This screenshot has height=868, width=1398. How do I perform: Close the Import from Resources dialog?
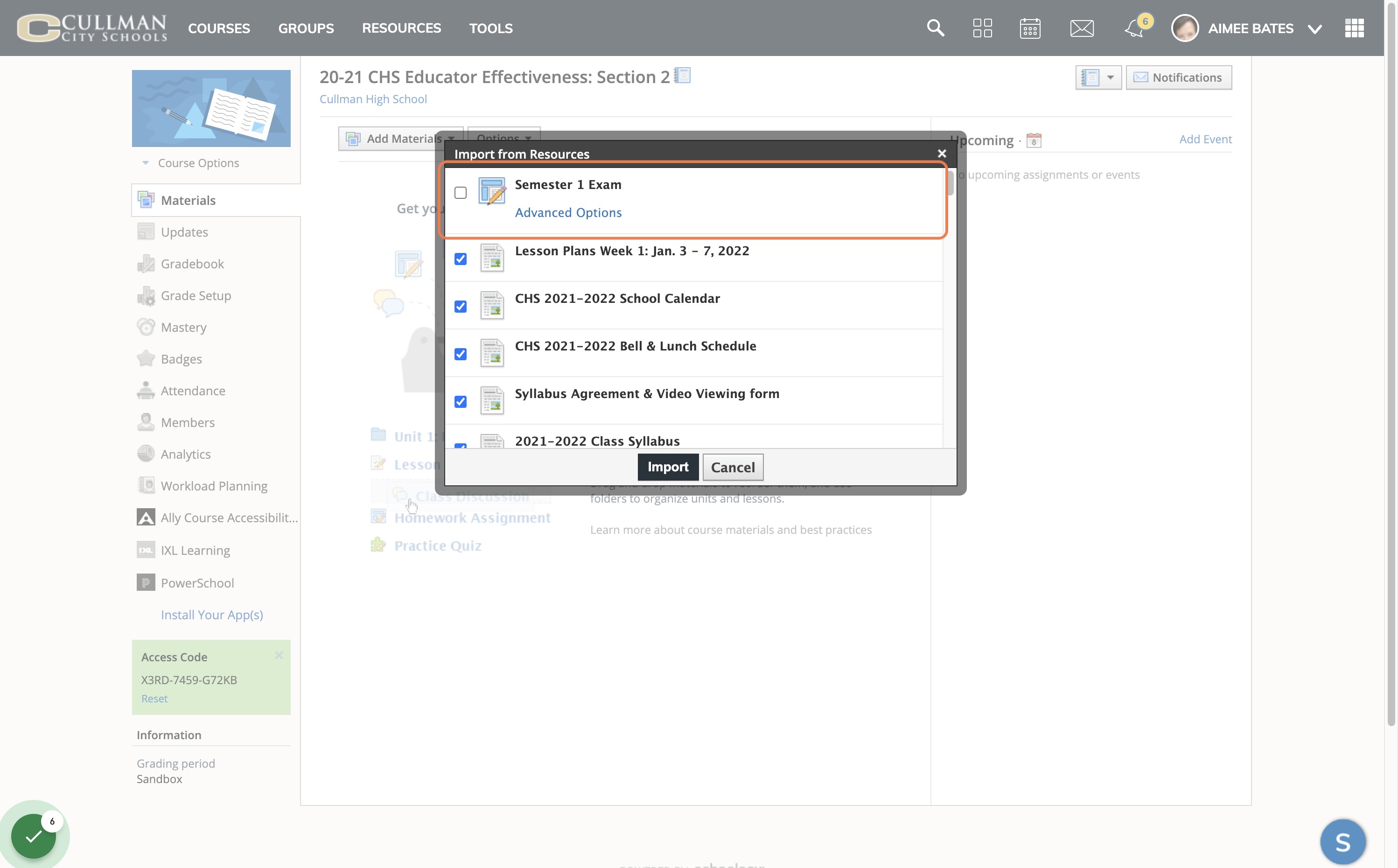click(942, 153)
